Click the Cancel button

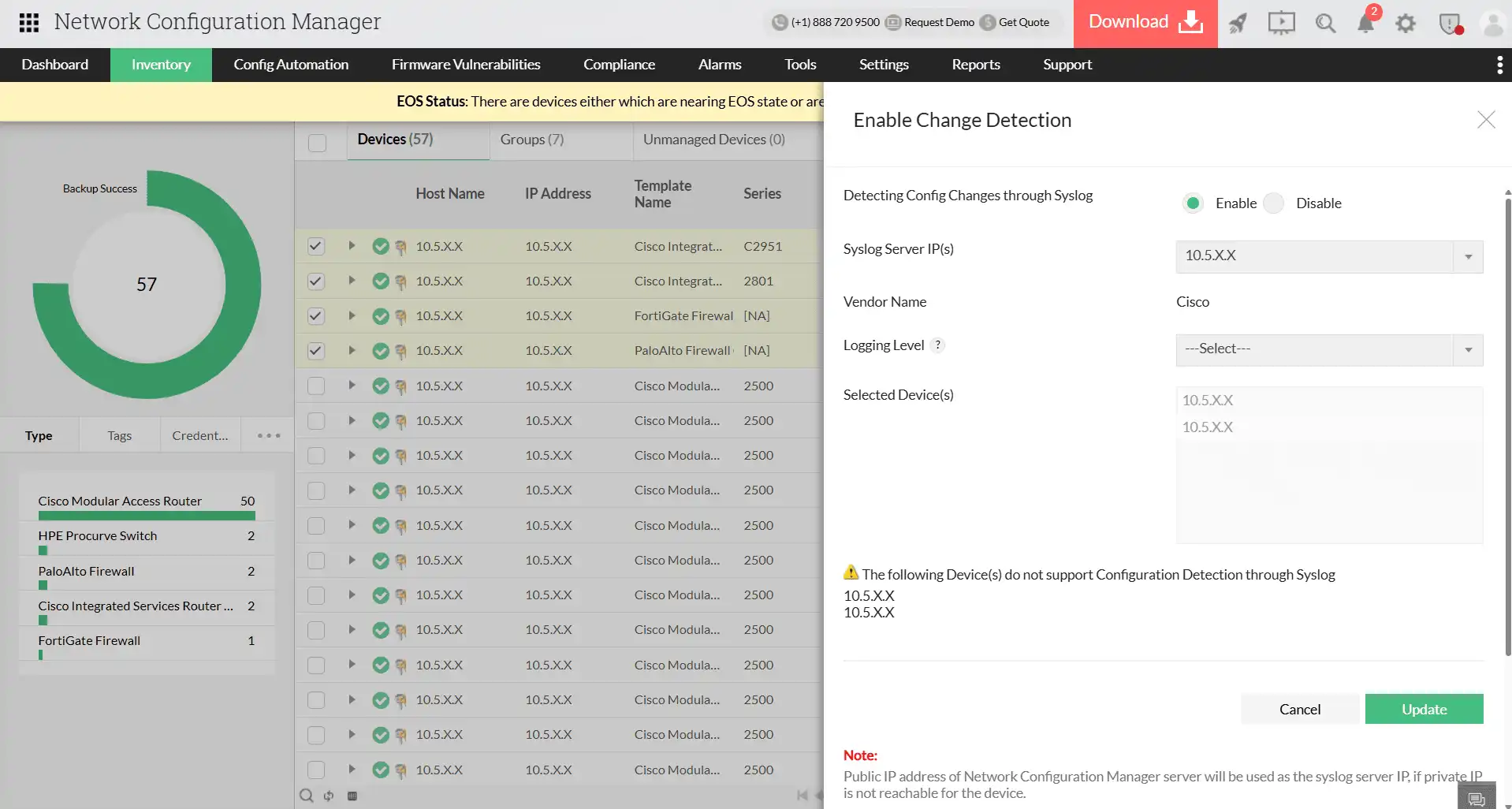click(x=1299, y=709)
